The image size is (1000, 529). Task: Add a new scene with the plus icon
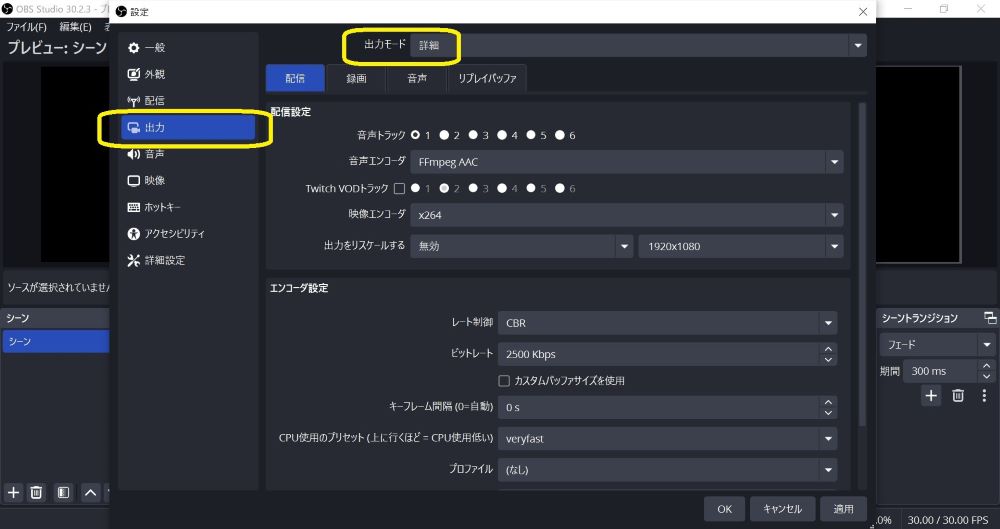(13, 492)
